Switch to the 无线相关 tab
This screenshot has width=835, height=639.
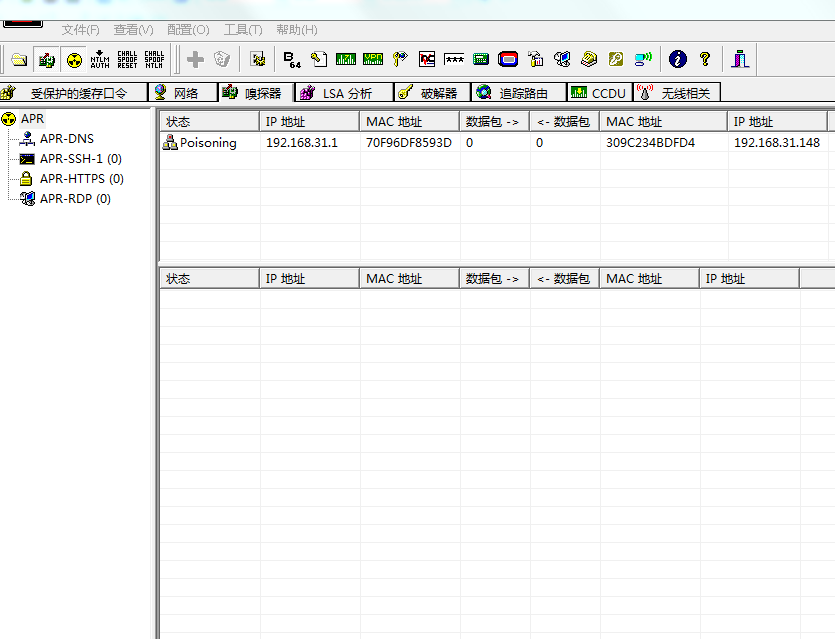coord(677,93)
